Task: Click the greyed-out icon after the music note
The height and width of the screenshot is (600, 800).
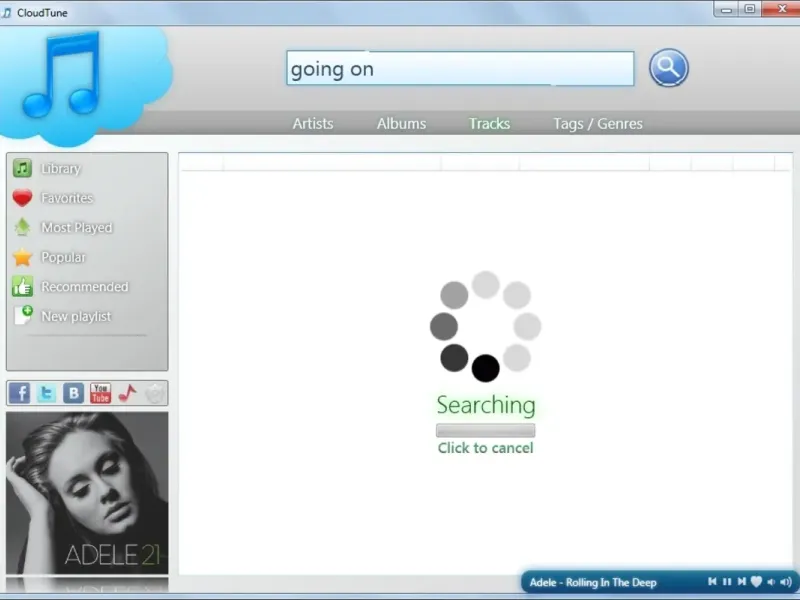Action: pos(155,393)
